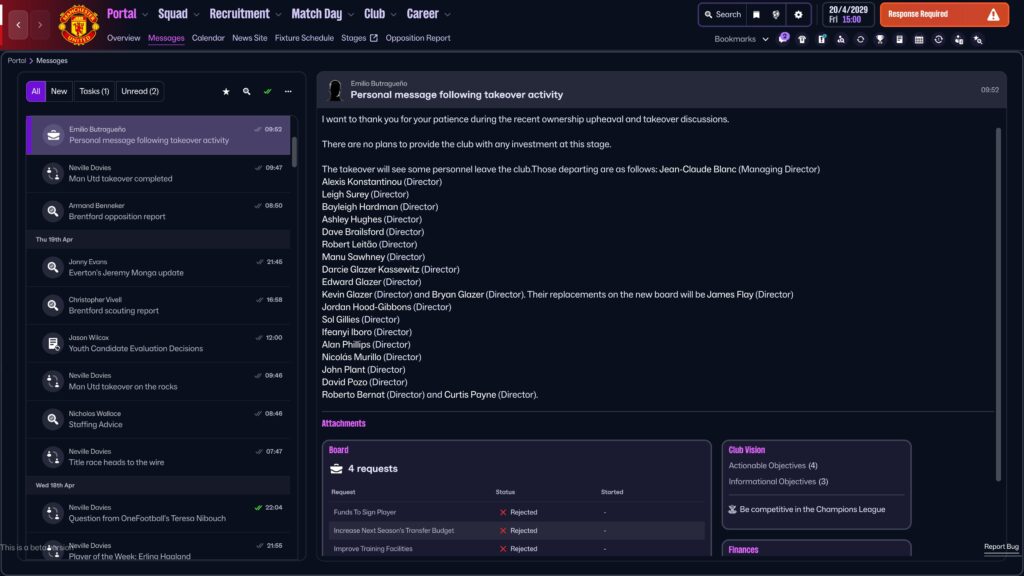Click the magnifier icon above message list
The width and height of the screenshot is (1024, 576).
(246, 91)
